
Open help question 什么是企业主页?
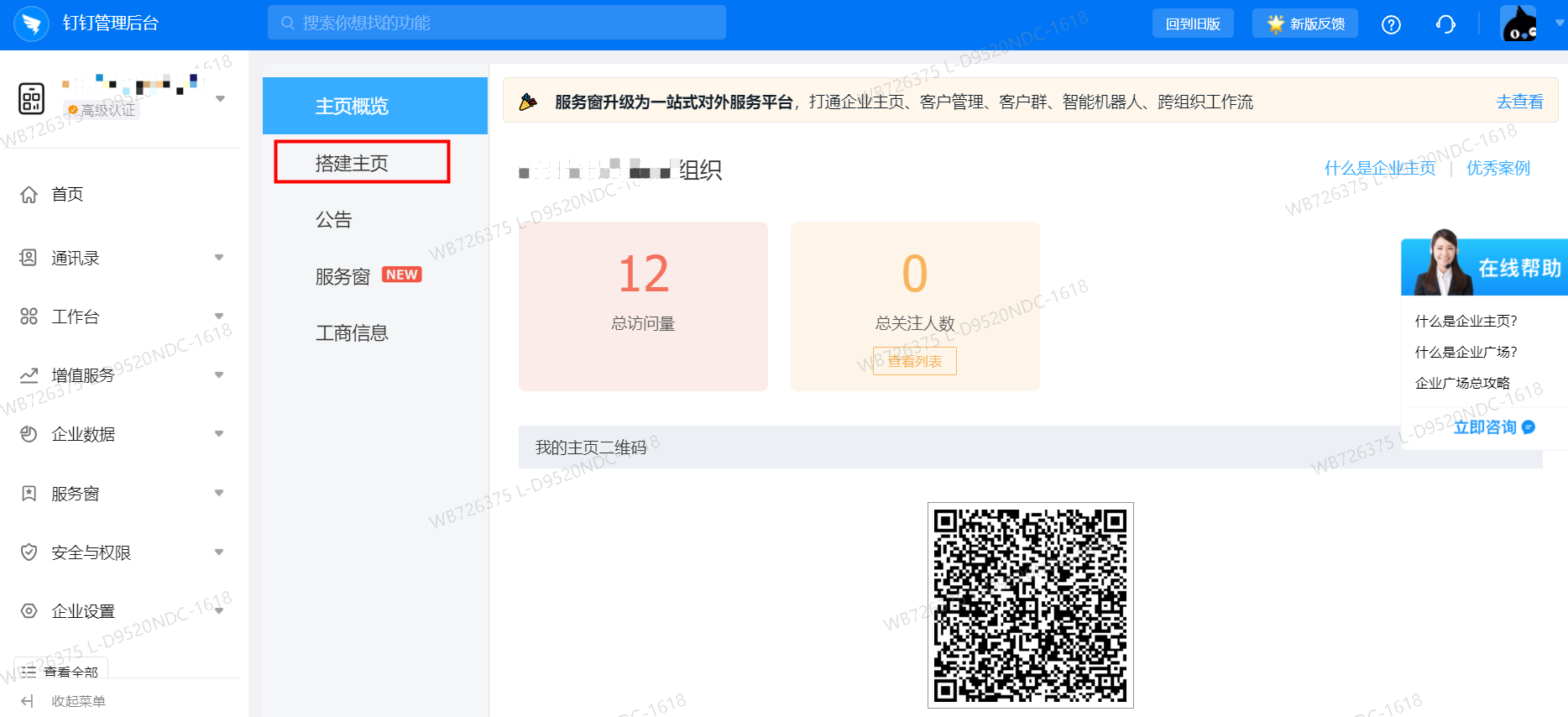click(x=1466, y=321)
